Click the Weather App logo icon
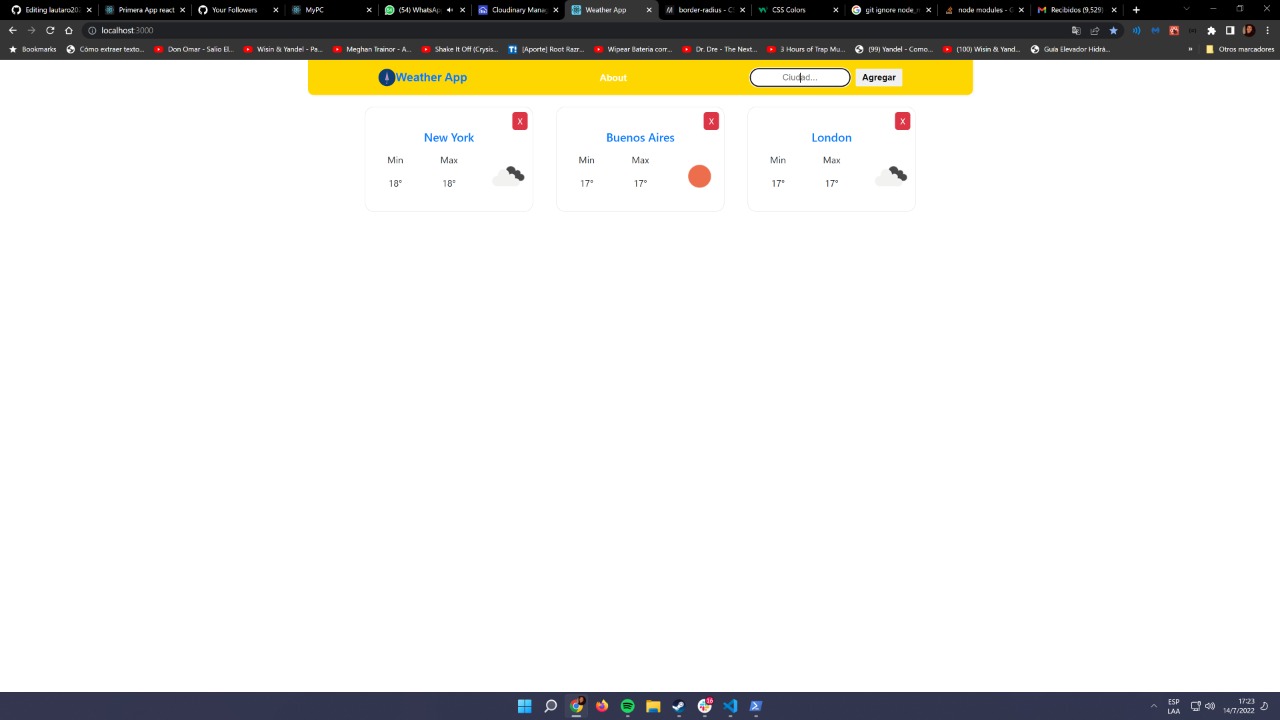The height and width of the screenshot is (720, 1280). coord(387,77)
